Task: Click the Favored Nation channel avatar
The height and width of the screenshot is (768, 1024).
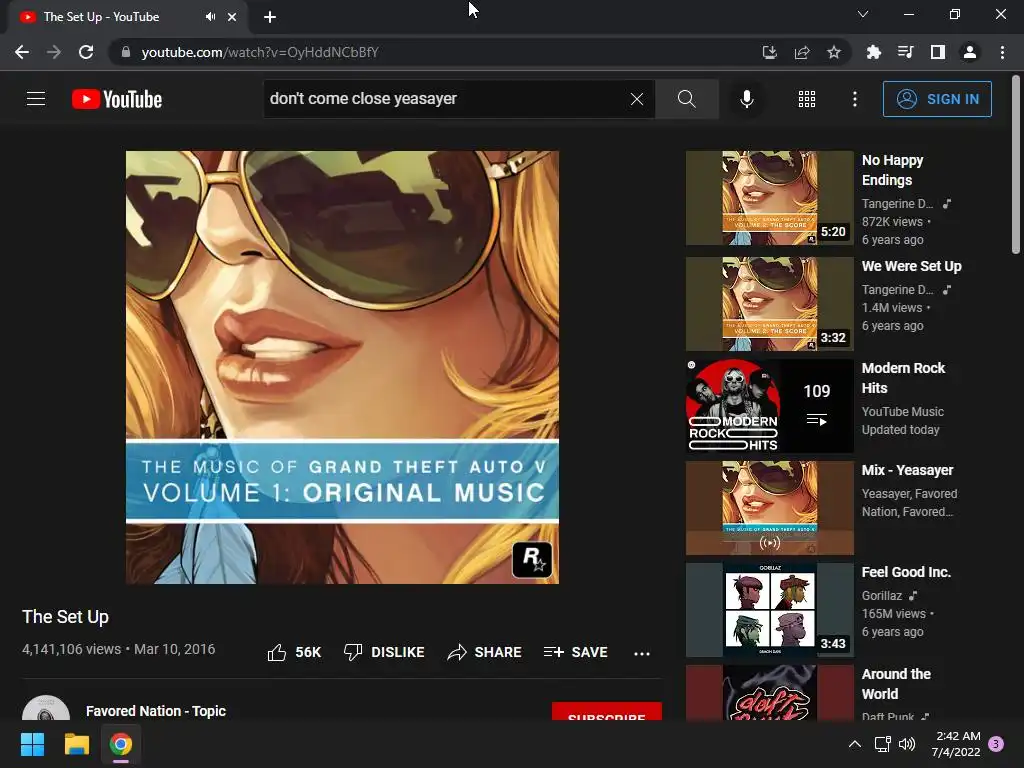Action: point(46,709)
